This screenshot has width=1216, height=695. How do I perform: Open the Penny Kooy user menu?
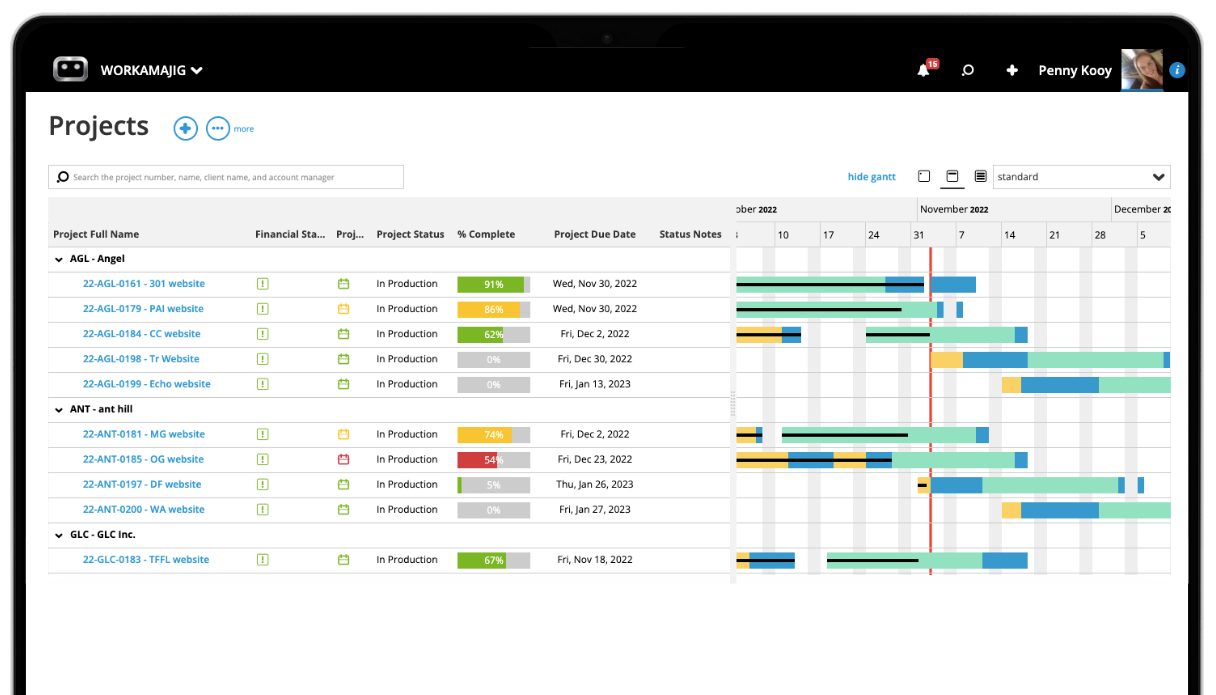(x=1075, y=70)
